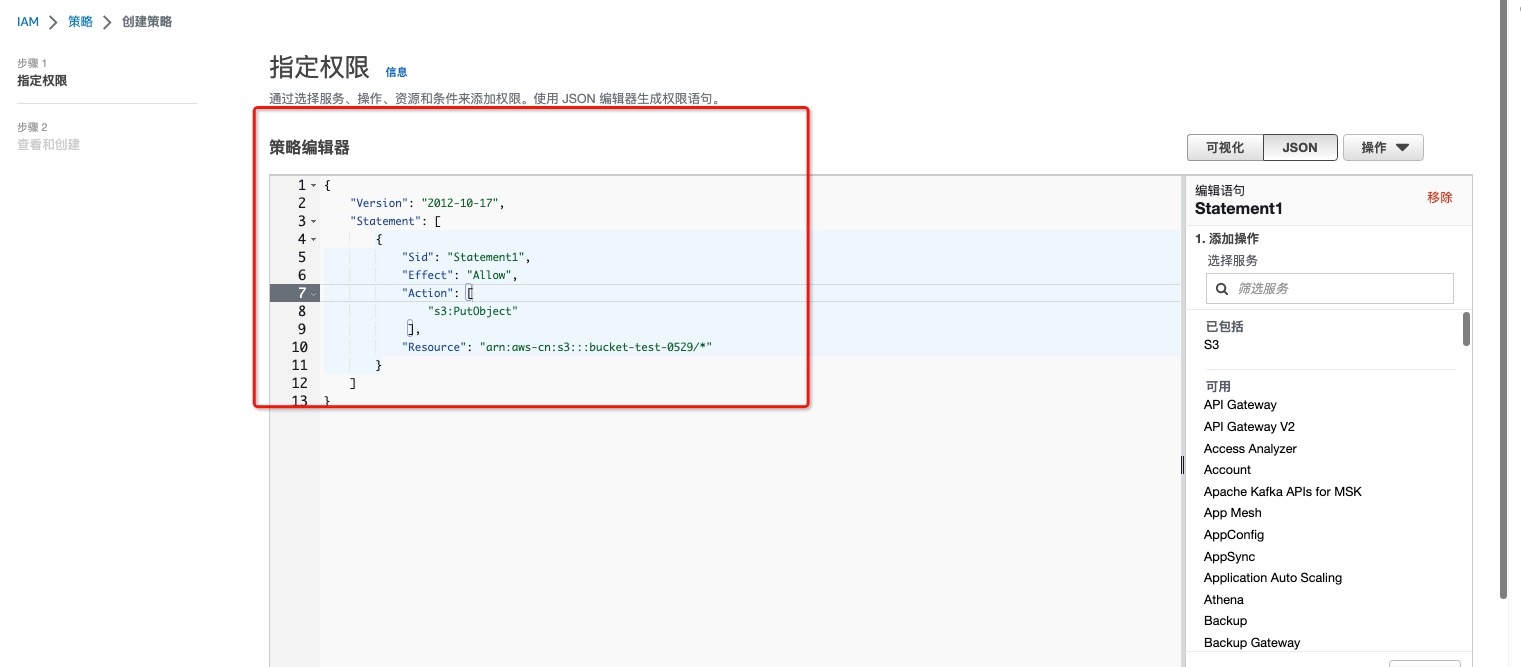The image size is (1521, 667).
Task: Click the Resource ARN string on line 10
Action: [595, 347]
